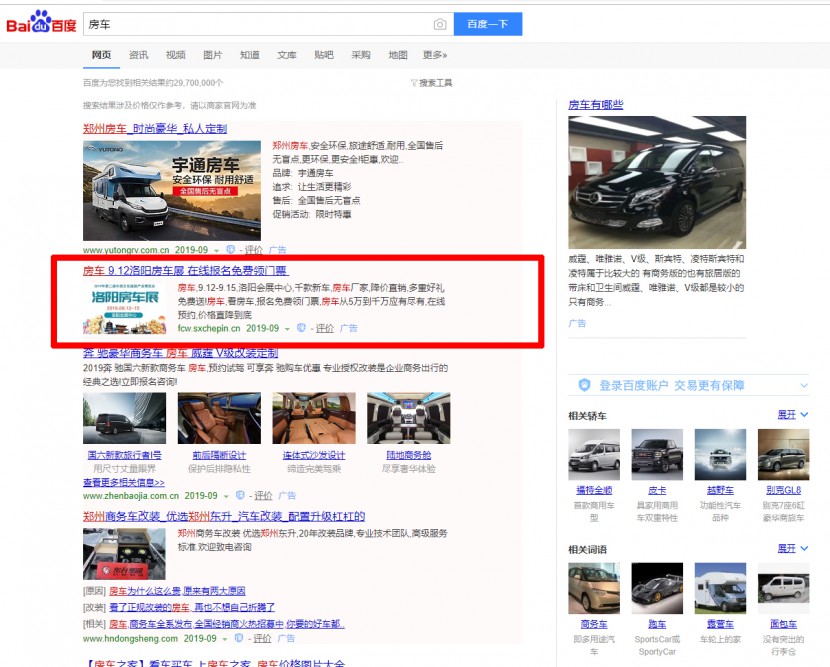Open the 搜索工具 filter tools
This screenshot has height=667, width=830.
coord(431,83)
